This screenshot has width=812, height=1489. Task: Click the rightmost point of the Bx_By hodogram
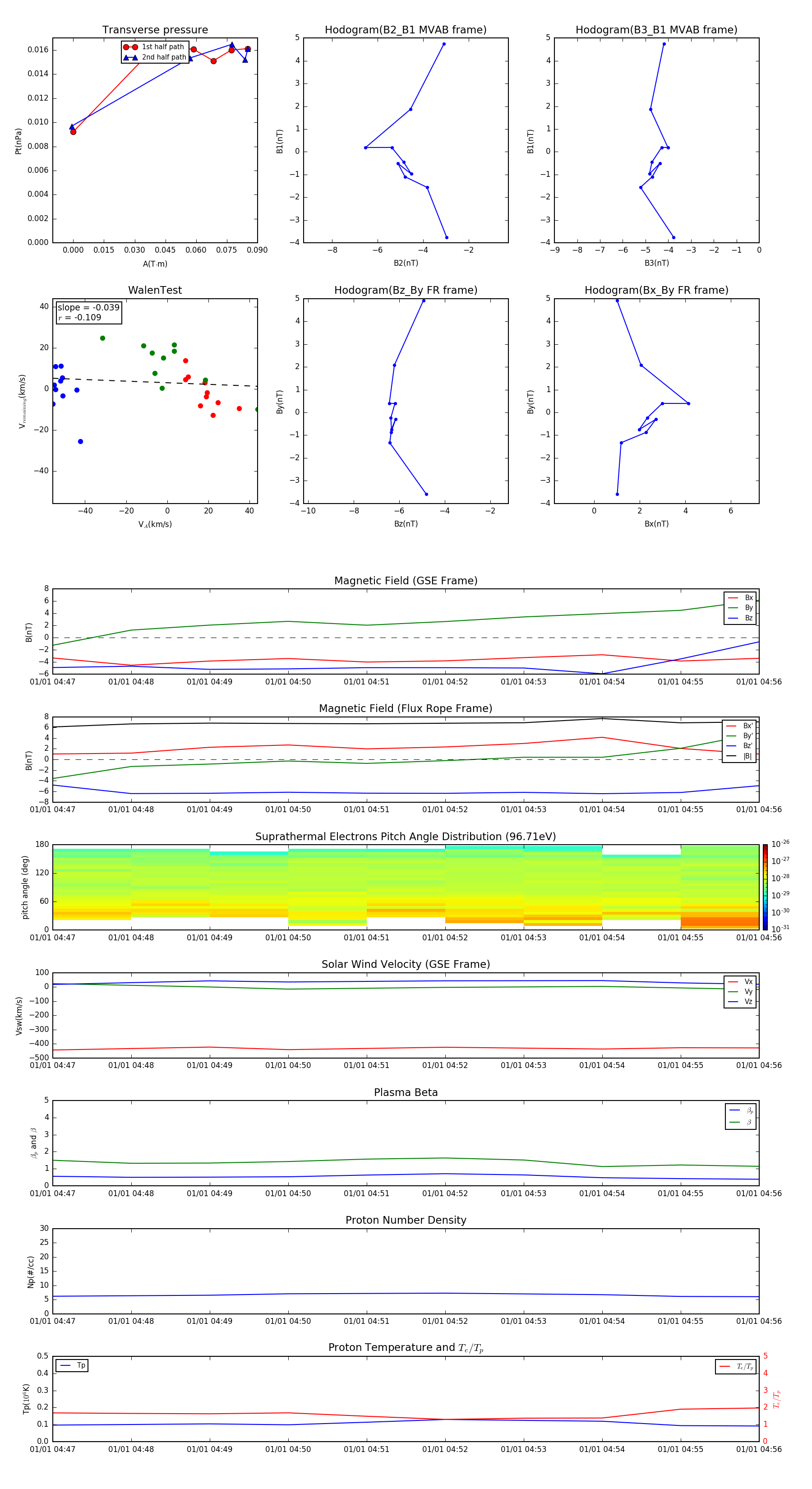tap(688, 403)
